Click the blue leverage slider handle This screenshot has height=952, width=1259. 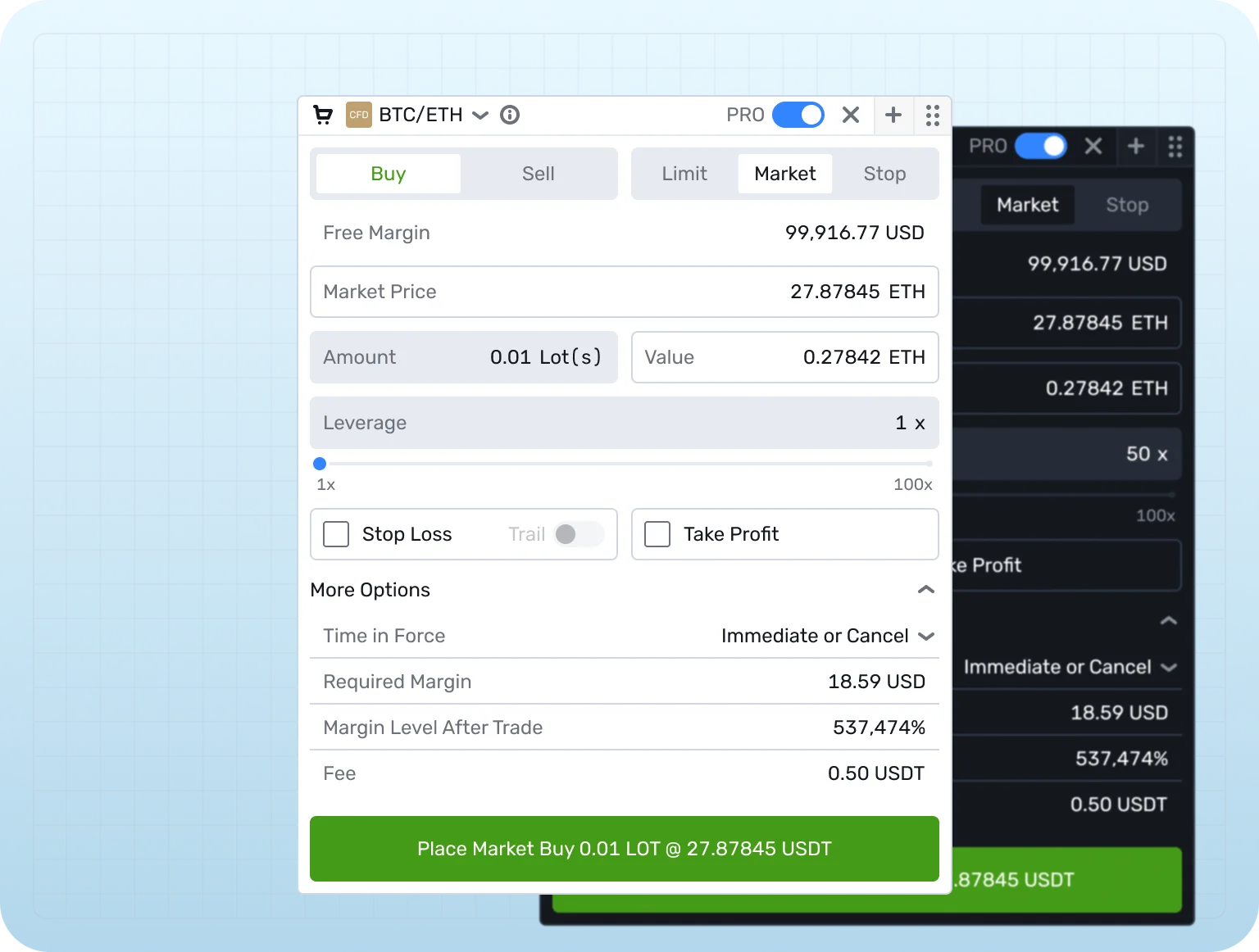click(320, 464)
